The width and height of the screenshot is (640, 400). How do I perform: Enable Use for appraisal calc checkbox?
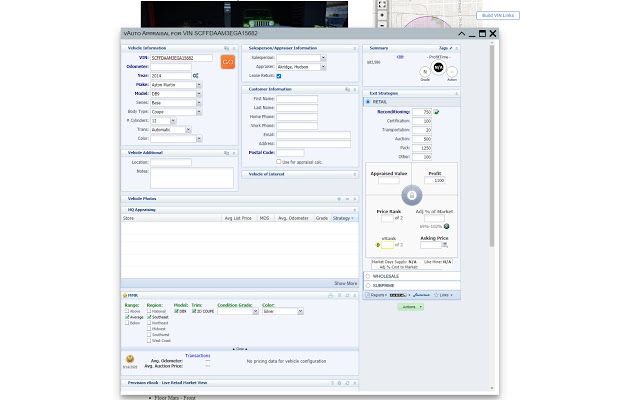pos(279,162)
